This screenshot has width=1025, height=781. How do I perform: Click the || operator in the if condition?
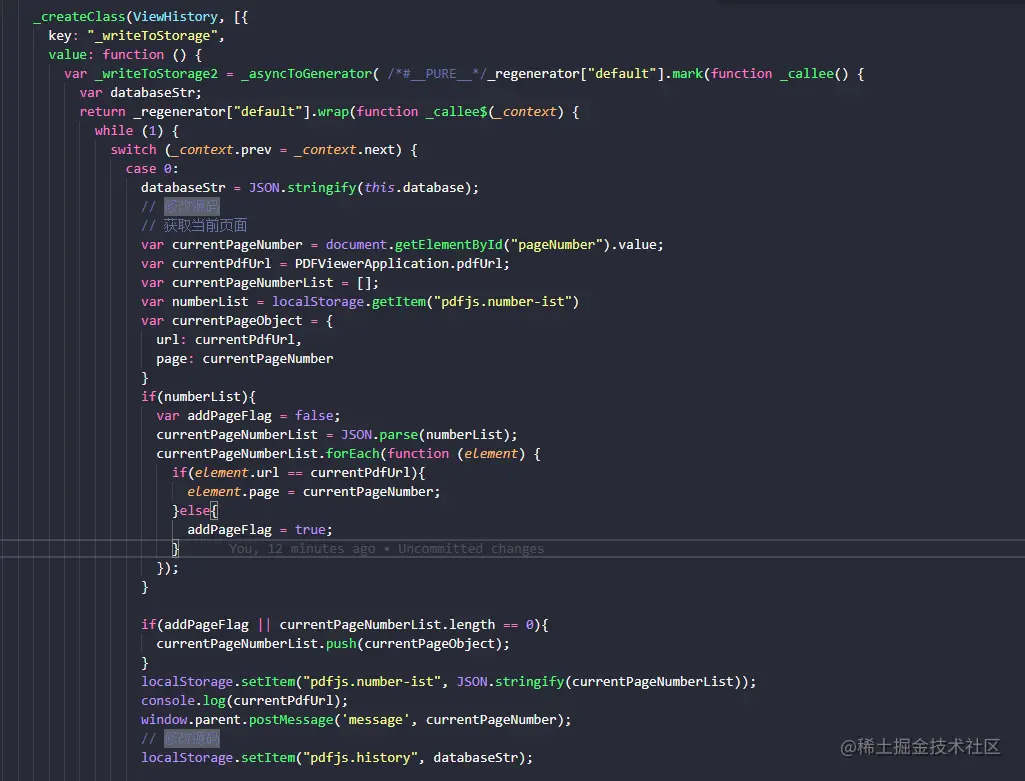click(264, 624)
